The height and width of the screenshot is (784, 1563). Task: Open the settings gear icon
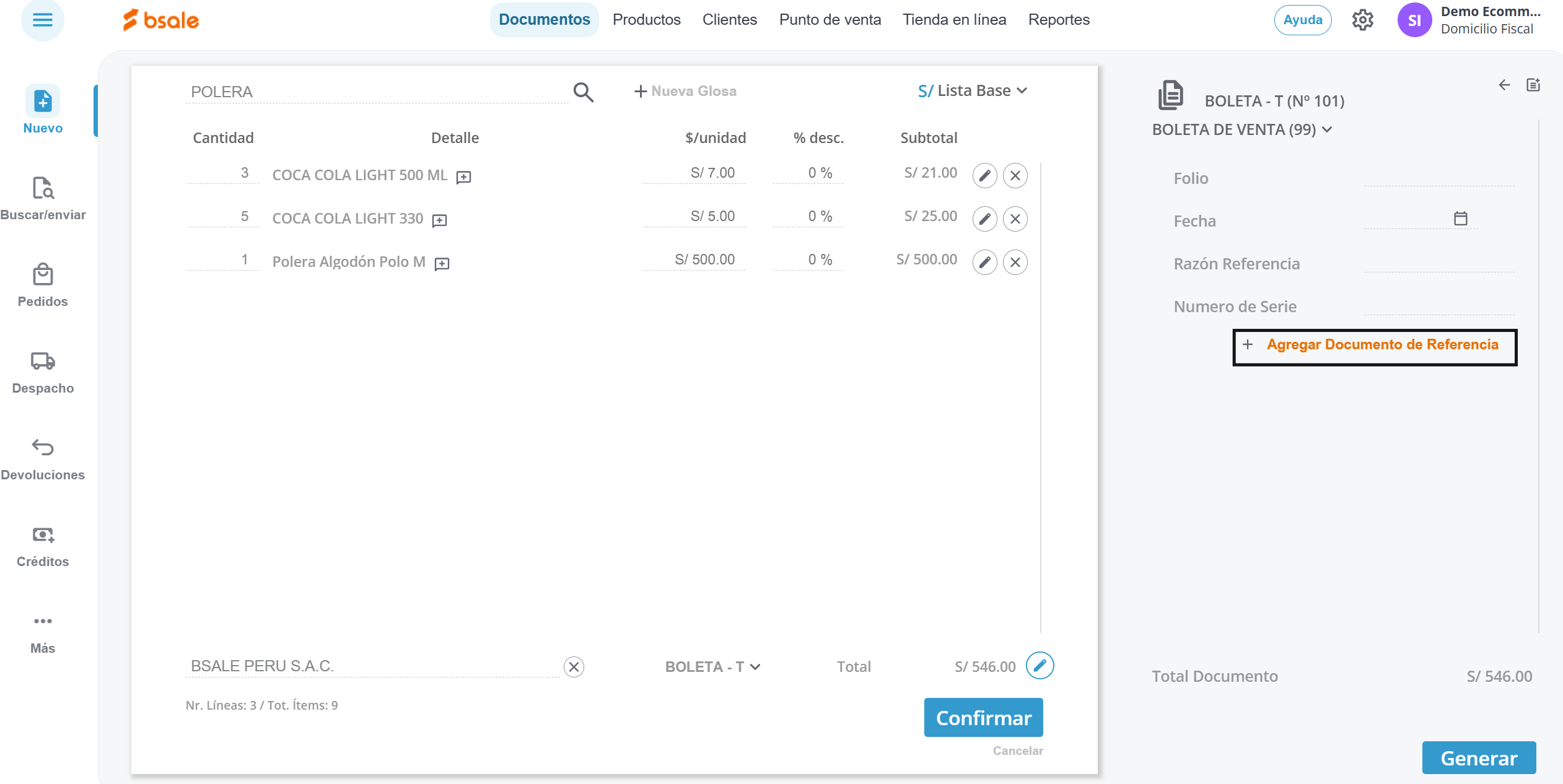click(1362, 20)
